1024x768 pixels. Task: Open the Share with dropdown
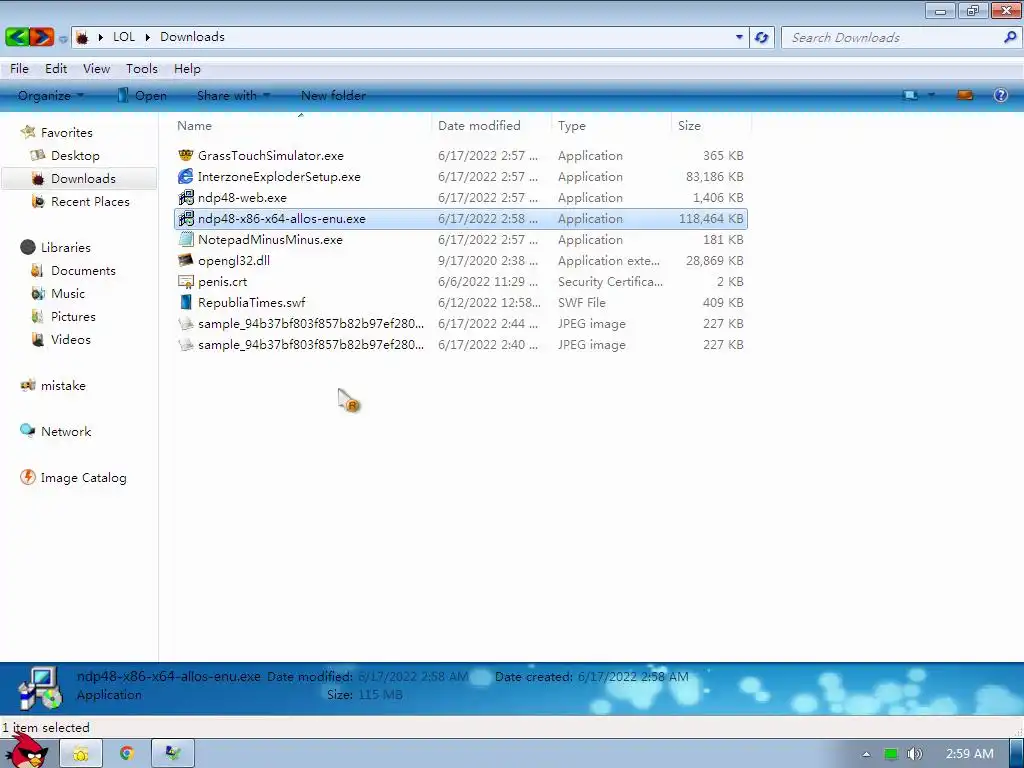pos(233,95)
